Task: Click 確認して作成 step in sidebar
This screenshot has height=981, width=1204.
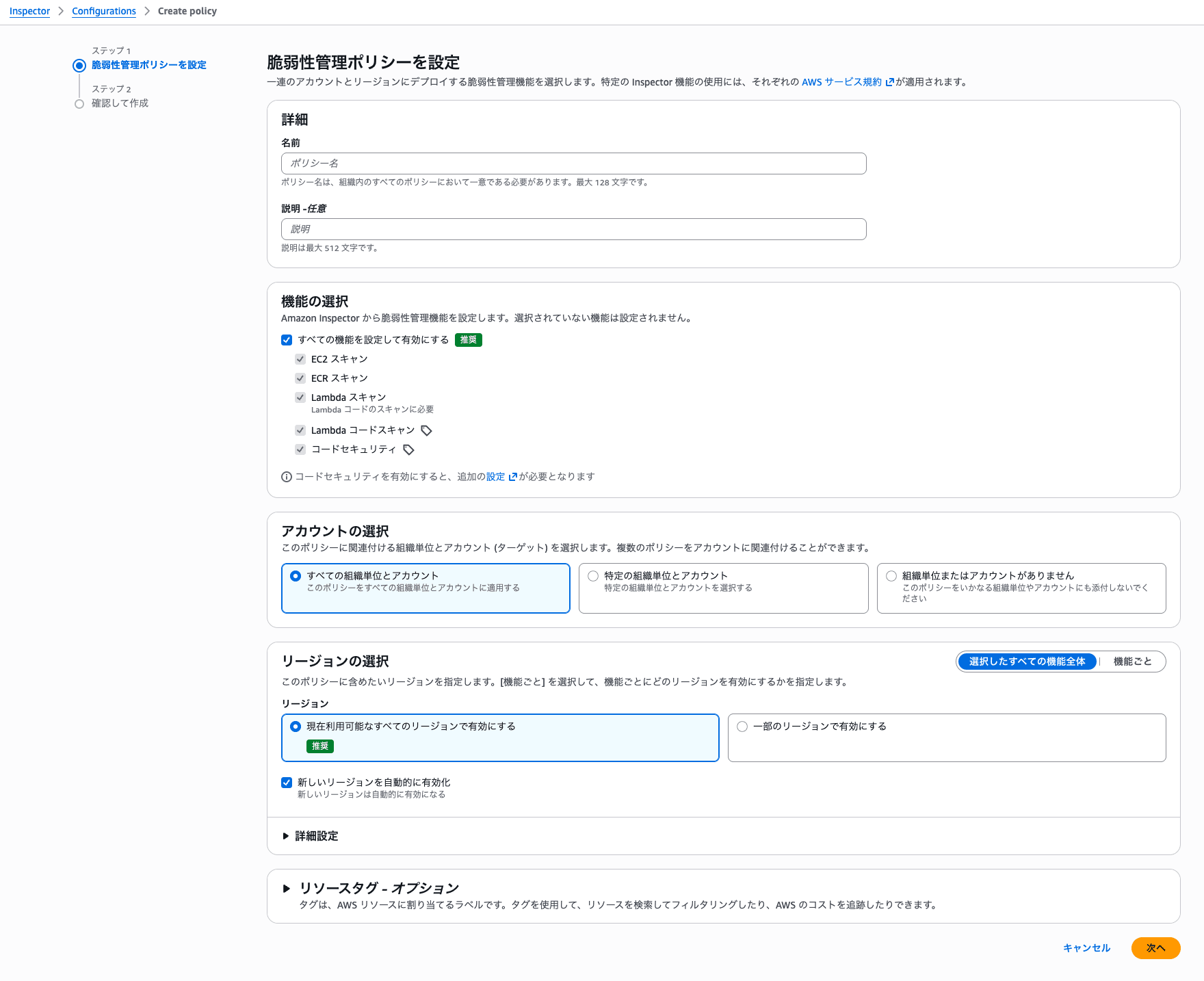Action: coord(120,103)
